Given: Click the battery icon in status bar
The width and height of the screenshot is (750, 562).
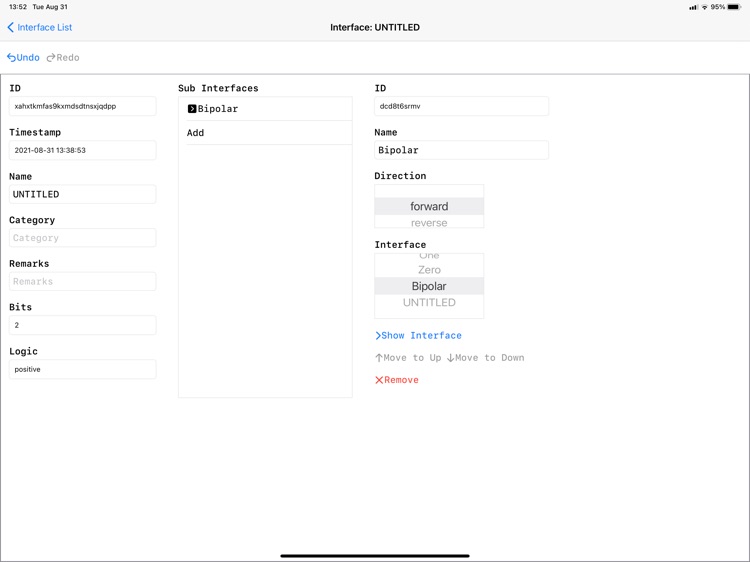Looking at the screenshot, I should (x=734, y=7).
